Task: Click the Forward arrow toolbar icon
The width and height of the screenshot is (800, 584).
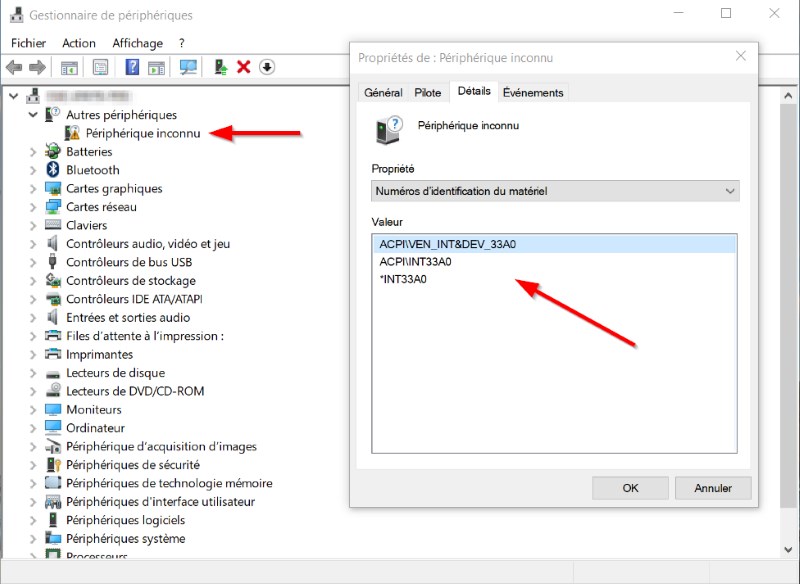Action: coord(37,67)
